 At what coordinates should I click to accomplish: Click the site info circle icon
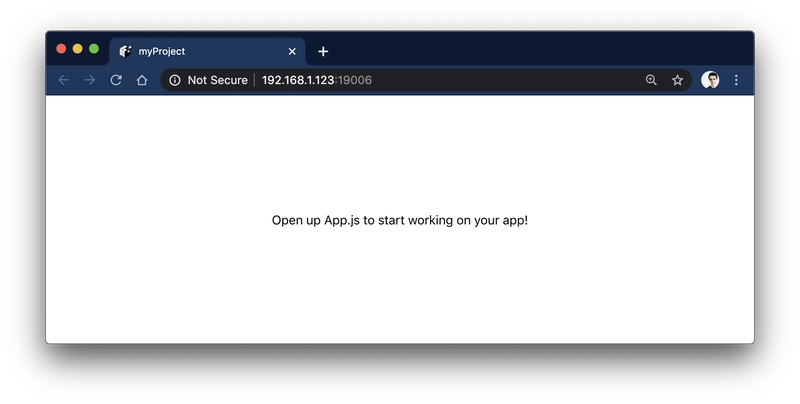[174, 80]
